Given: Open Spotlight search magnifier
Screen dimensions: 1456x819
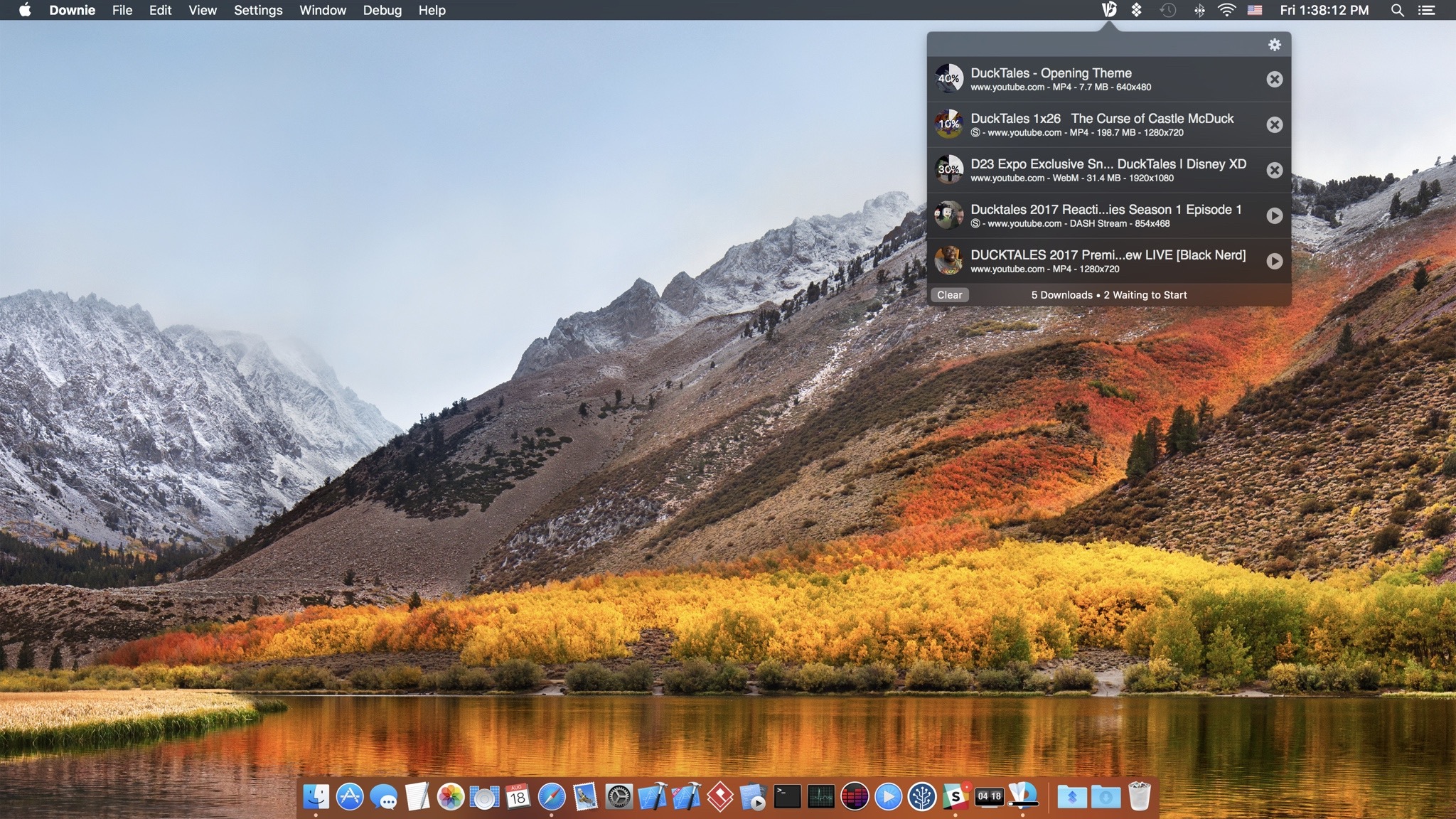Looking at the screenshot, I should pos(1397,10).
